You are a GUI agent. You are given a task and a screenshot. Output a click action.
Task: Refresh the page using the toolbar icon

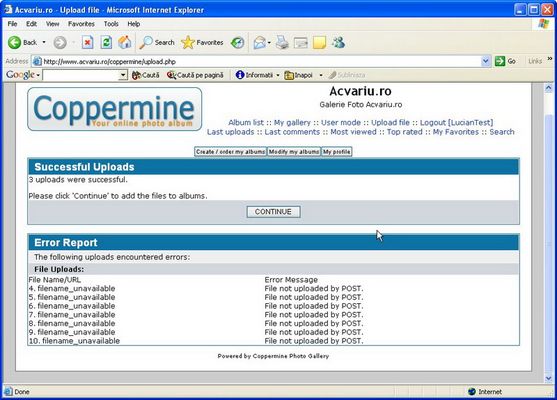tap(106, 43)
